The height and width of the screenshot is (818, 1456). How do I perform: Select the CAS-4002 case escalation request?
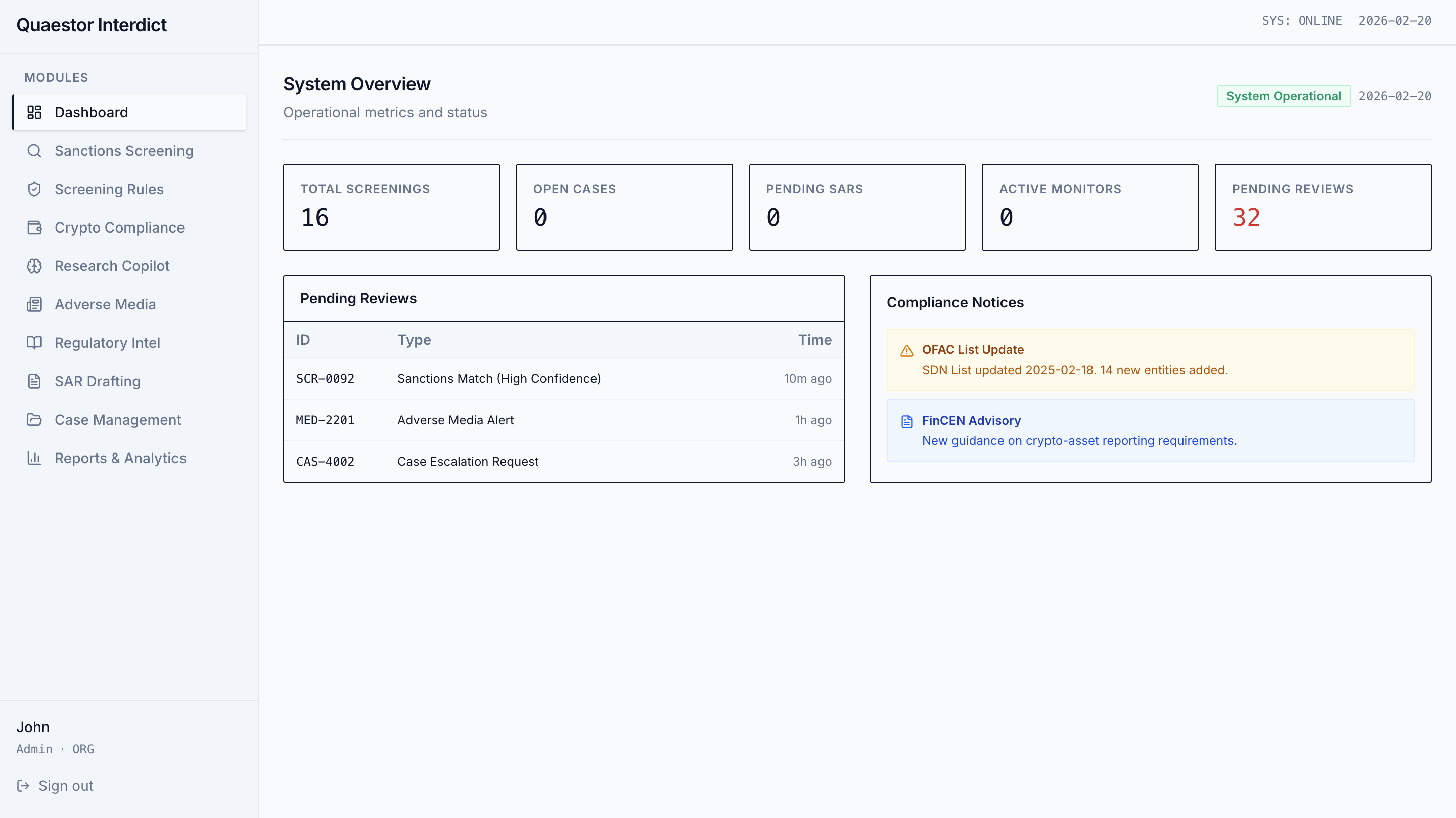tap(563, 461)
